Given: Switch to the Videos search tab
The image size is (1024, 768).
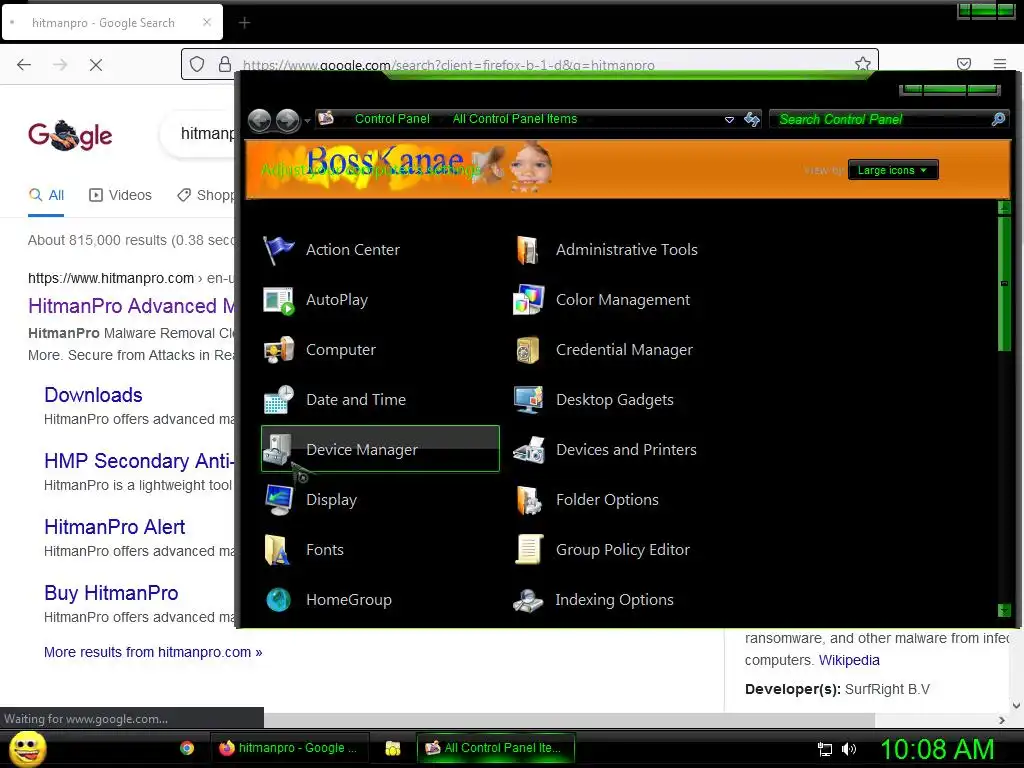Looking at the screenshot, I should 120,195.
